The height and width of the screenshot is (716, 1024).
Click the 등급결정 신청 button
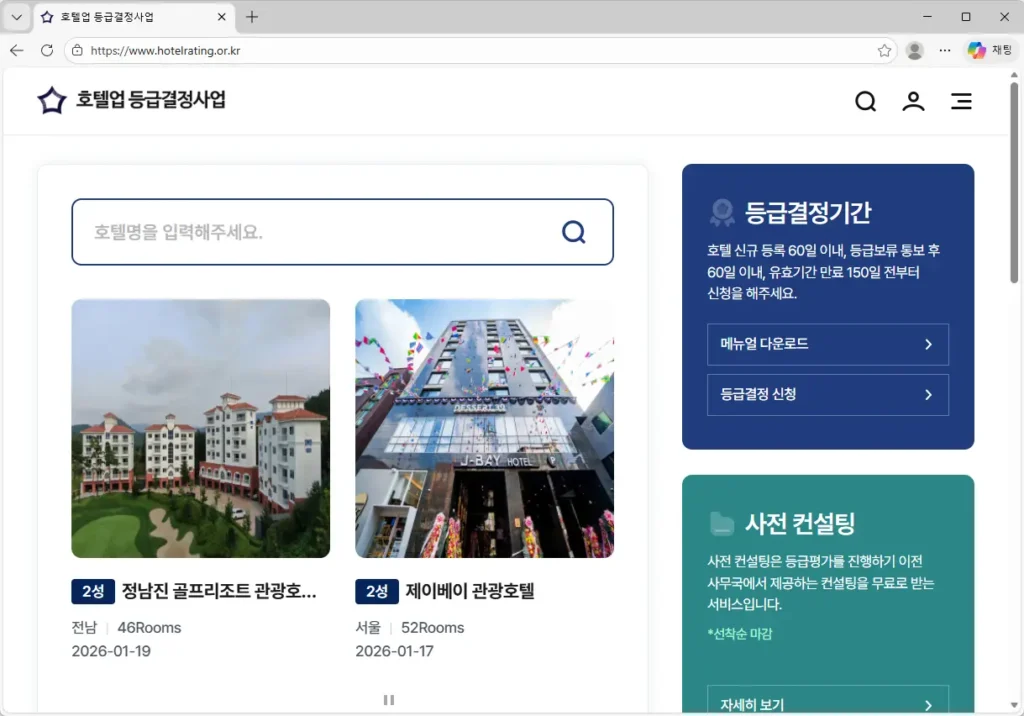827,394
